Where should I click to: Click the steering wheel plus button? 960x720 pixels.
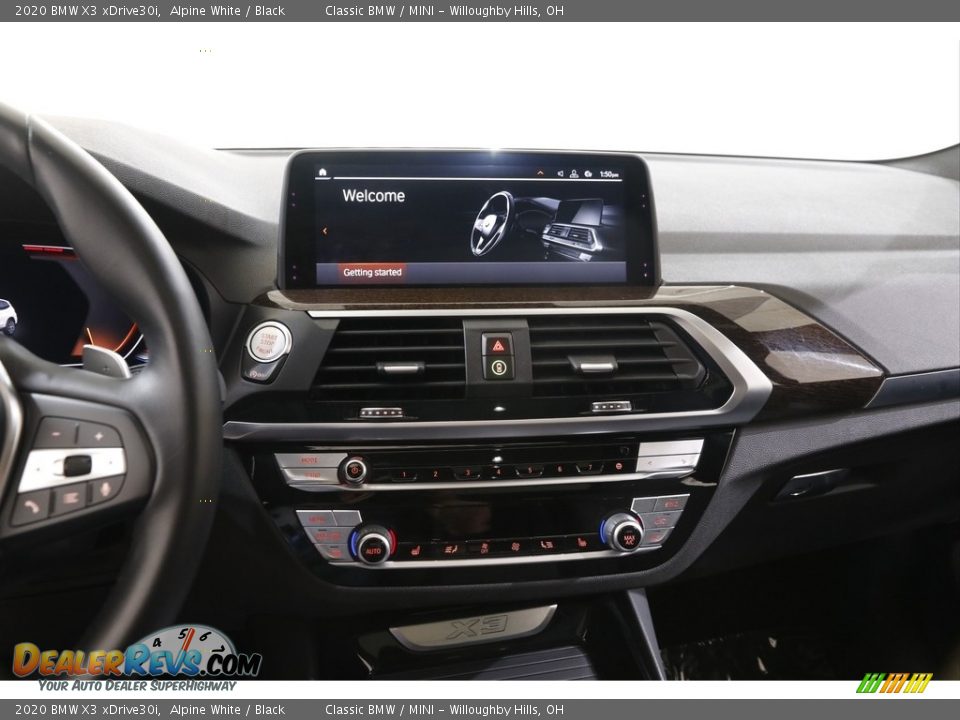click(99, 436)
